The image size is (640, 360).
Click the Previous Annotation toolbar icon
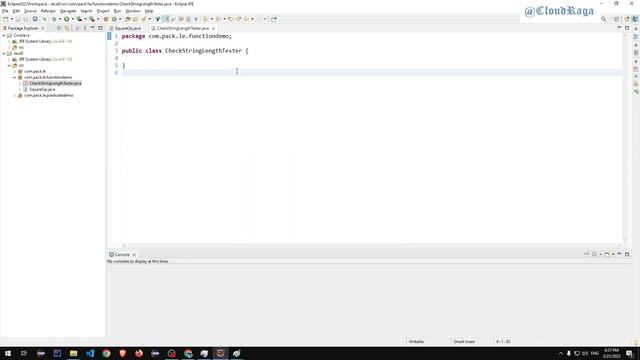[218, 19]
